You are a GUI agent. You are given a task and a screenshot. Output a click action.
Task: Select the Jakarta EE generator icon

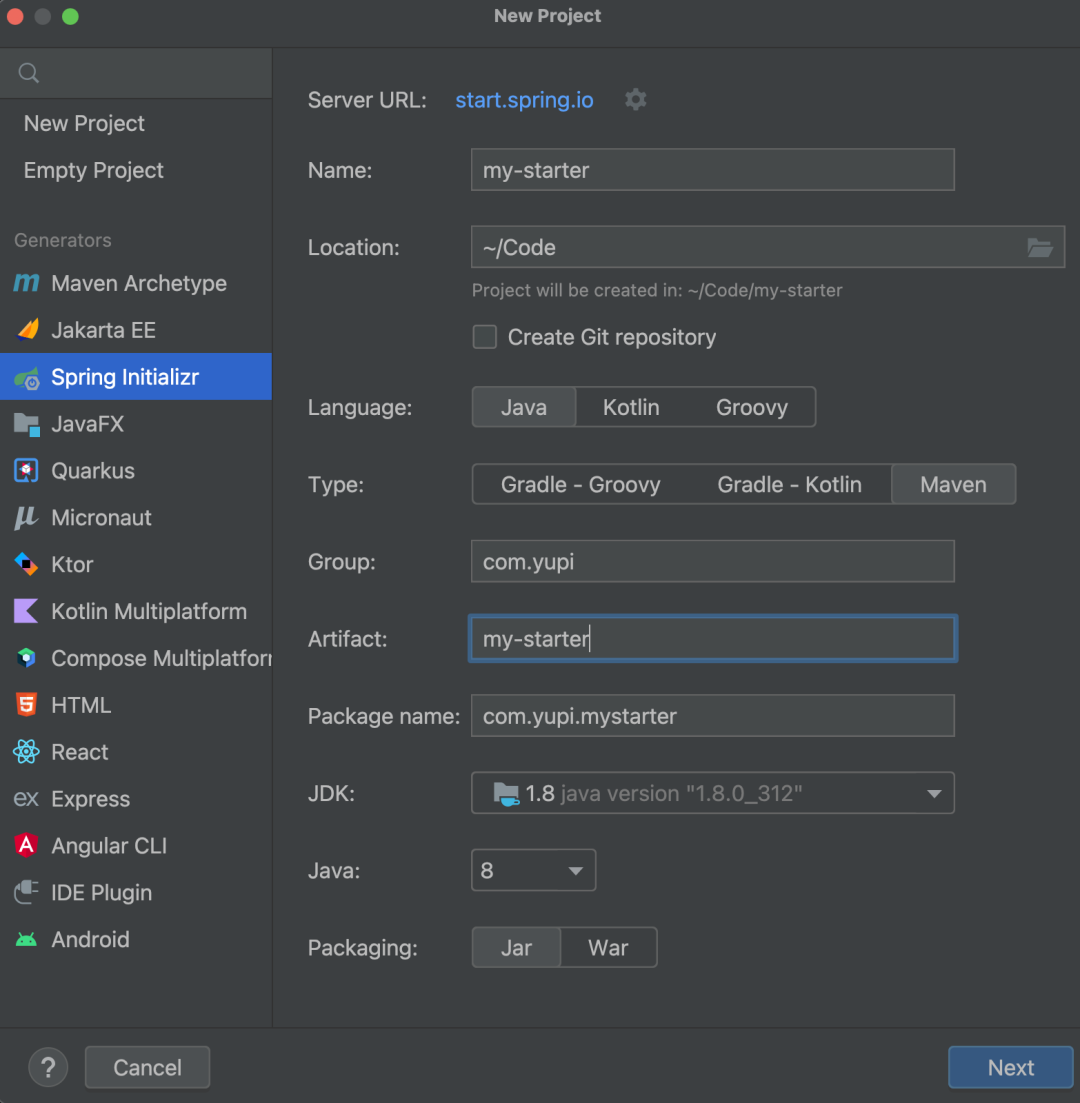click(27, 330)
